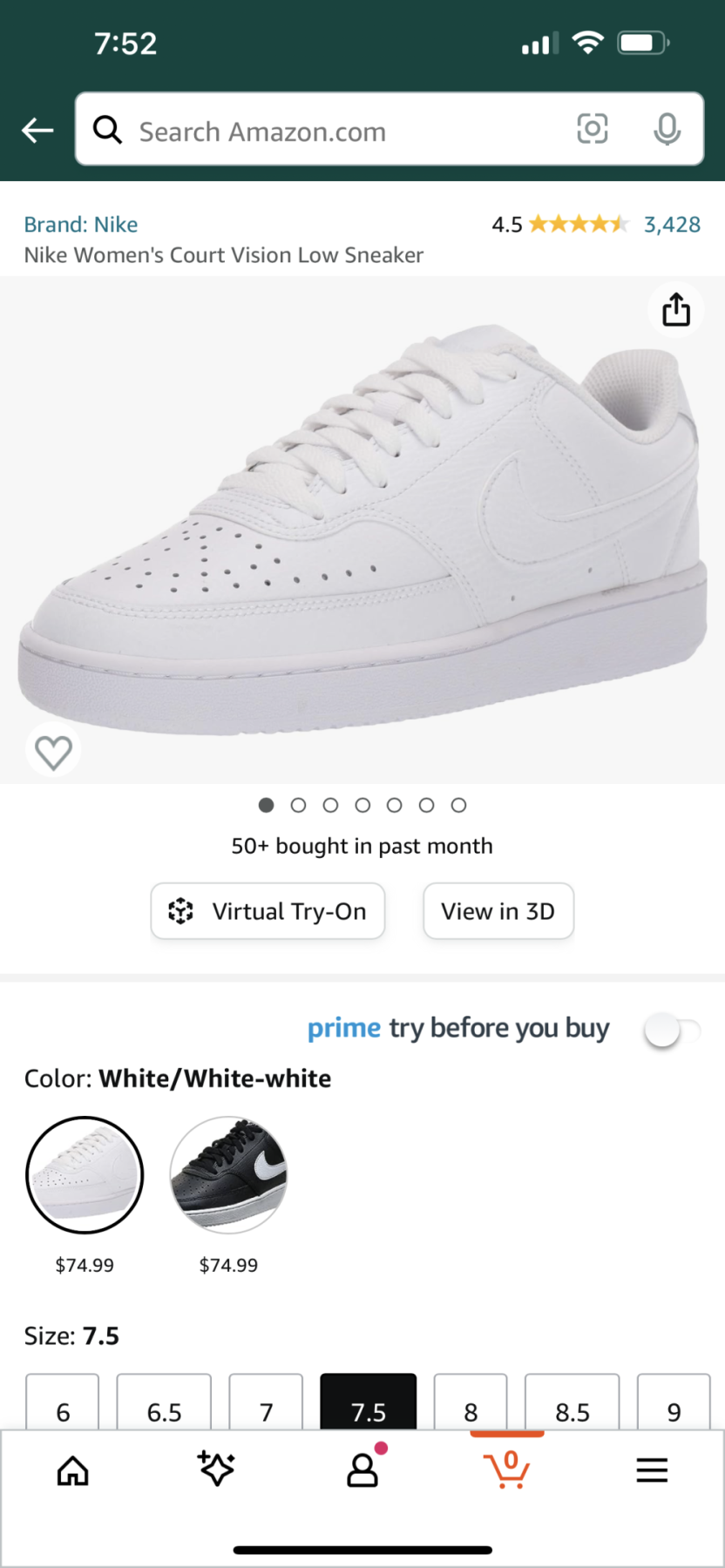This screenshot has width=725, height=1568.
Task: Open the hamburger menu icon
Action: [x=652, y=1470]
